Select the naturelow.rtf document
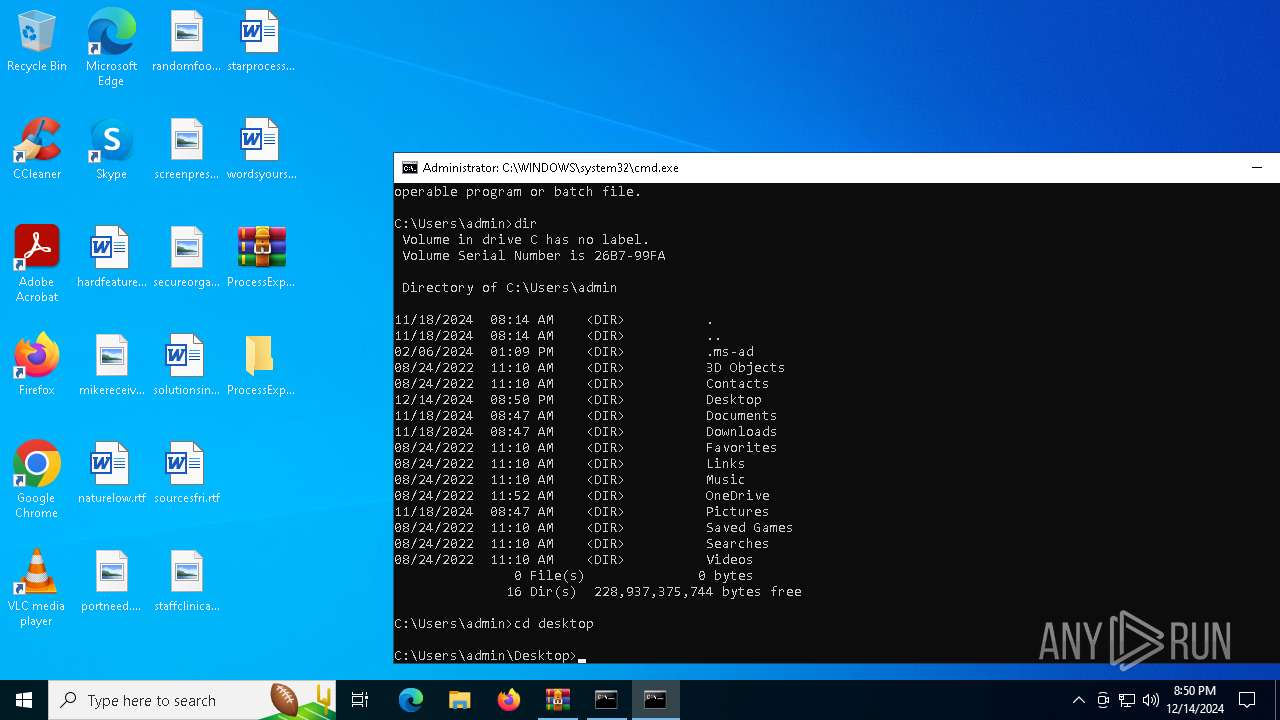 [x=111, y=474]
